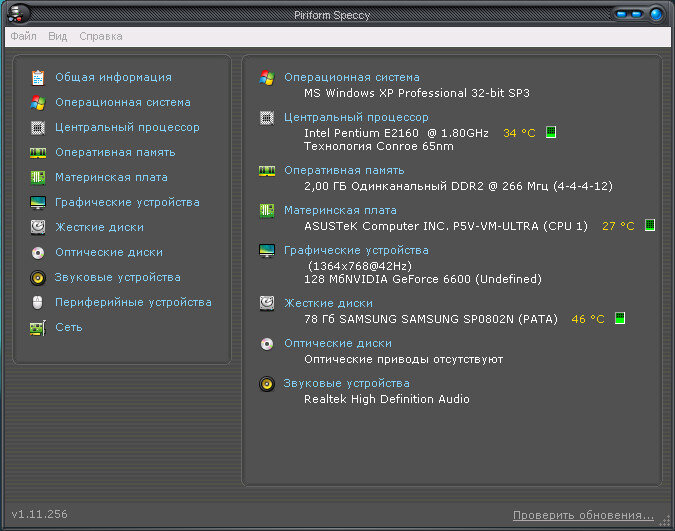Click the motherboard temperature value 27 °C
This screenshot has height=531, width=675.
tap(618, 226)
